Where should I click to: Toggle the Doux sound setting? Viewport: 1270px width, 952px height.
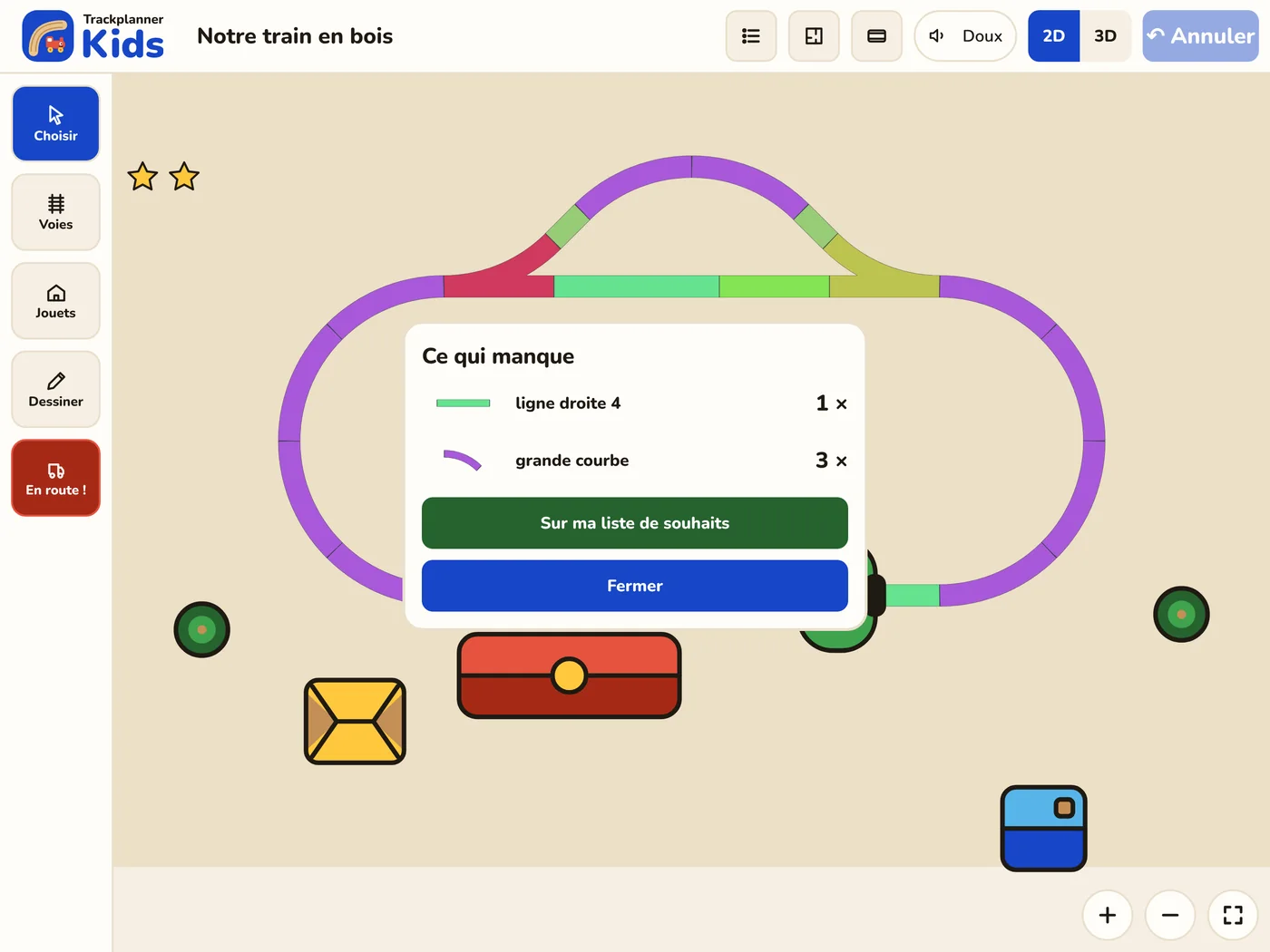pos(965,36)
